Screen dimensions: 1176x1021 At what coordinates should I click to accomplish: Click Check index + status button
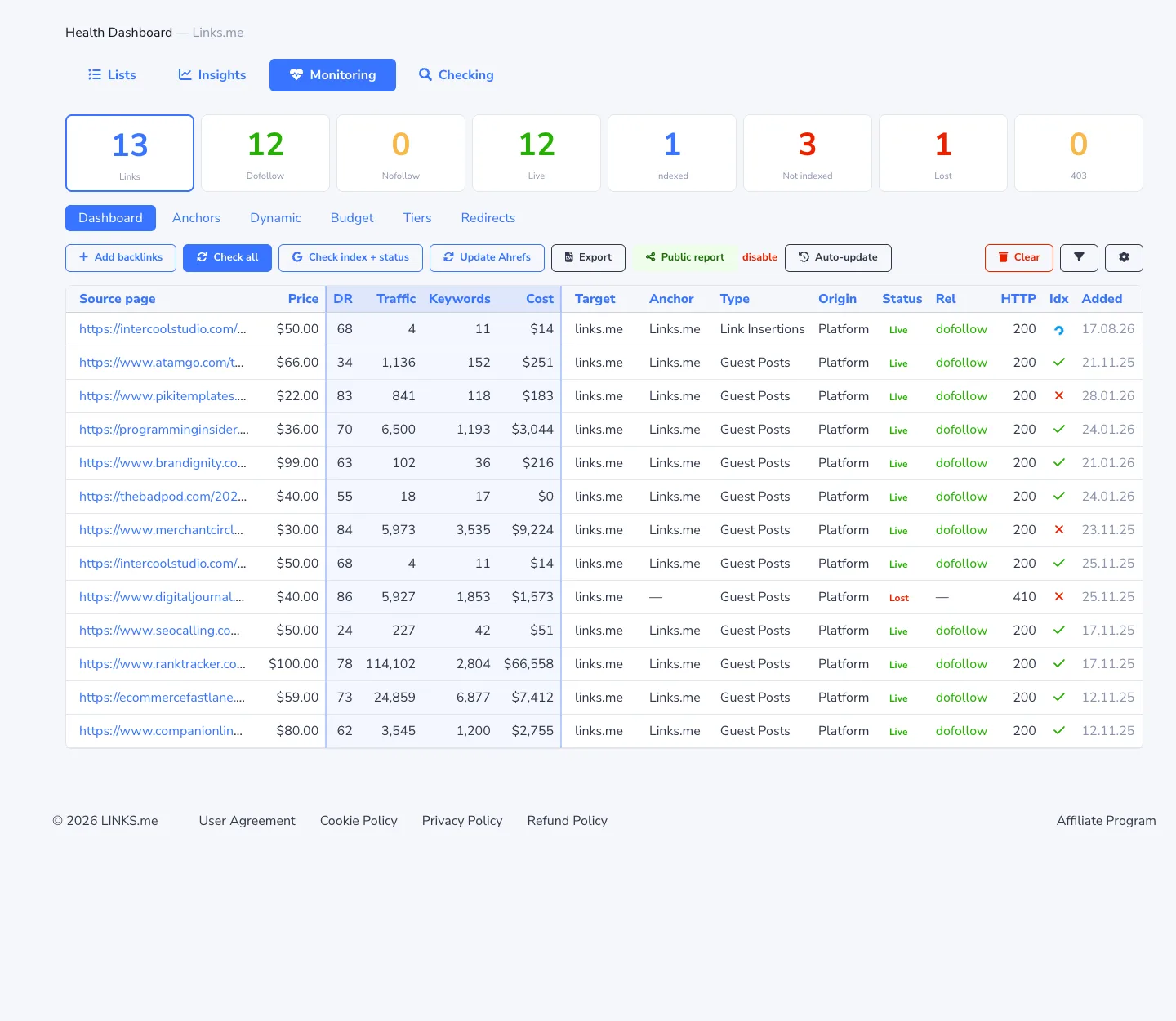tap(350, 257)
